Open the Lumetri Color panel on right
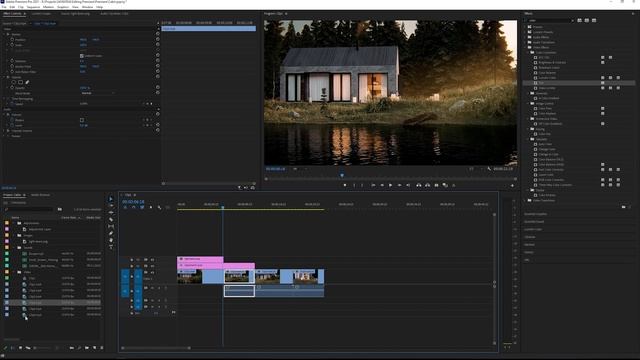This screenshot has width=640, height=360. 533,229
